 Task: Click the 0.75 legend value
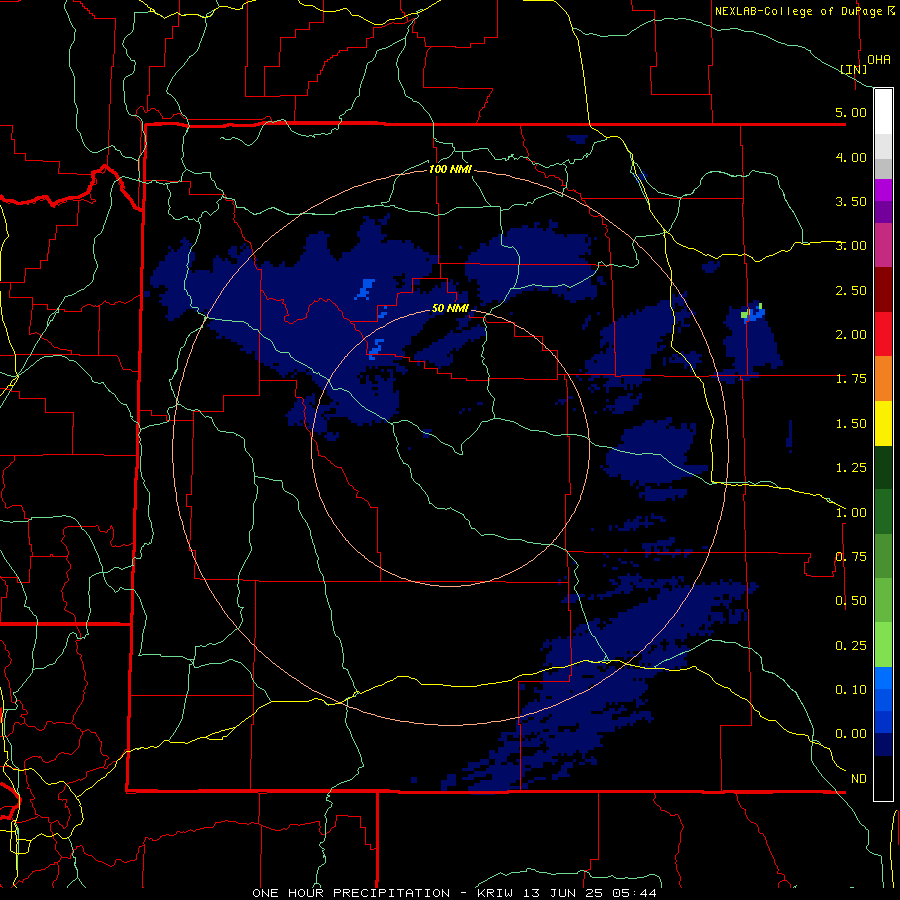pyautogui.click(x=851, y=557)
